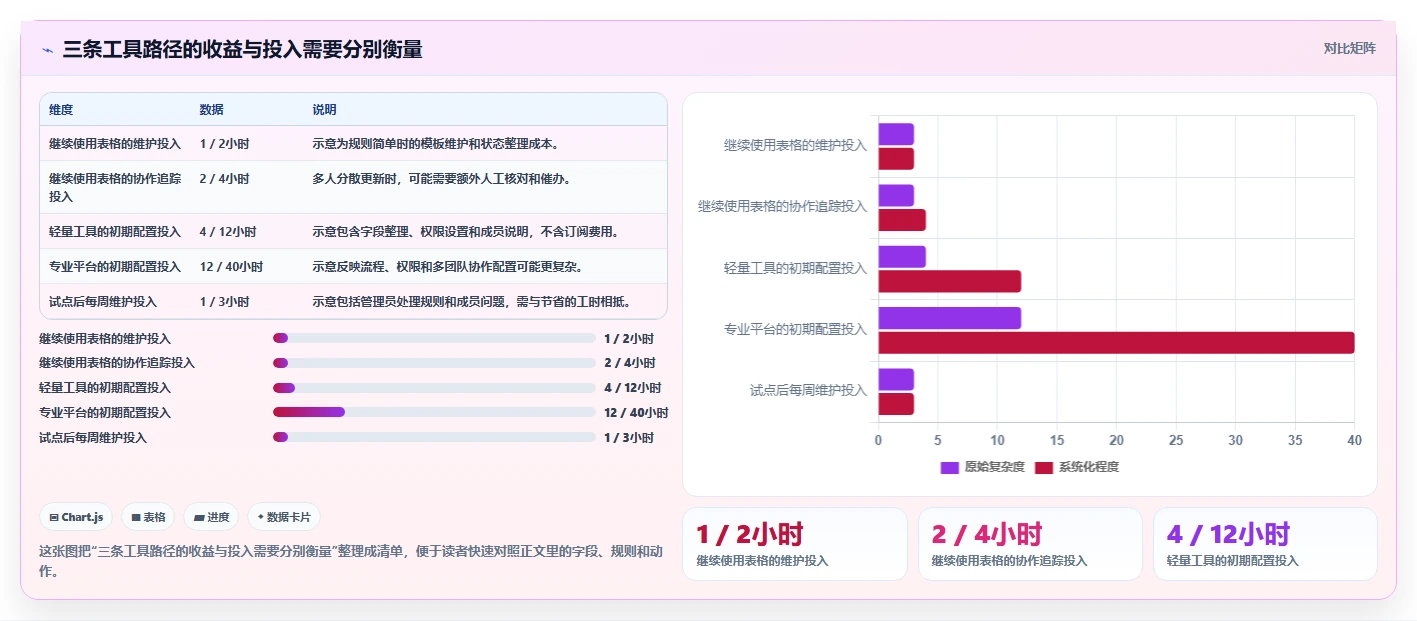Click the red 系统化程度 legend swatch

coord(1044,467)
